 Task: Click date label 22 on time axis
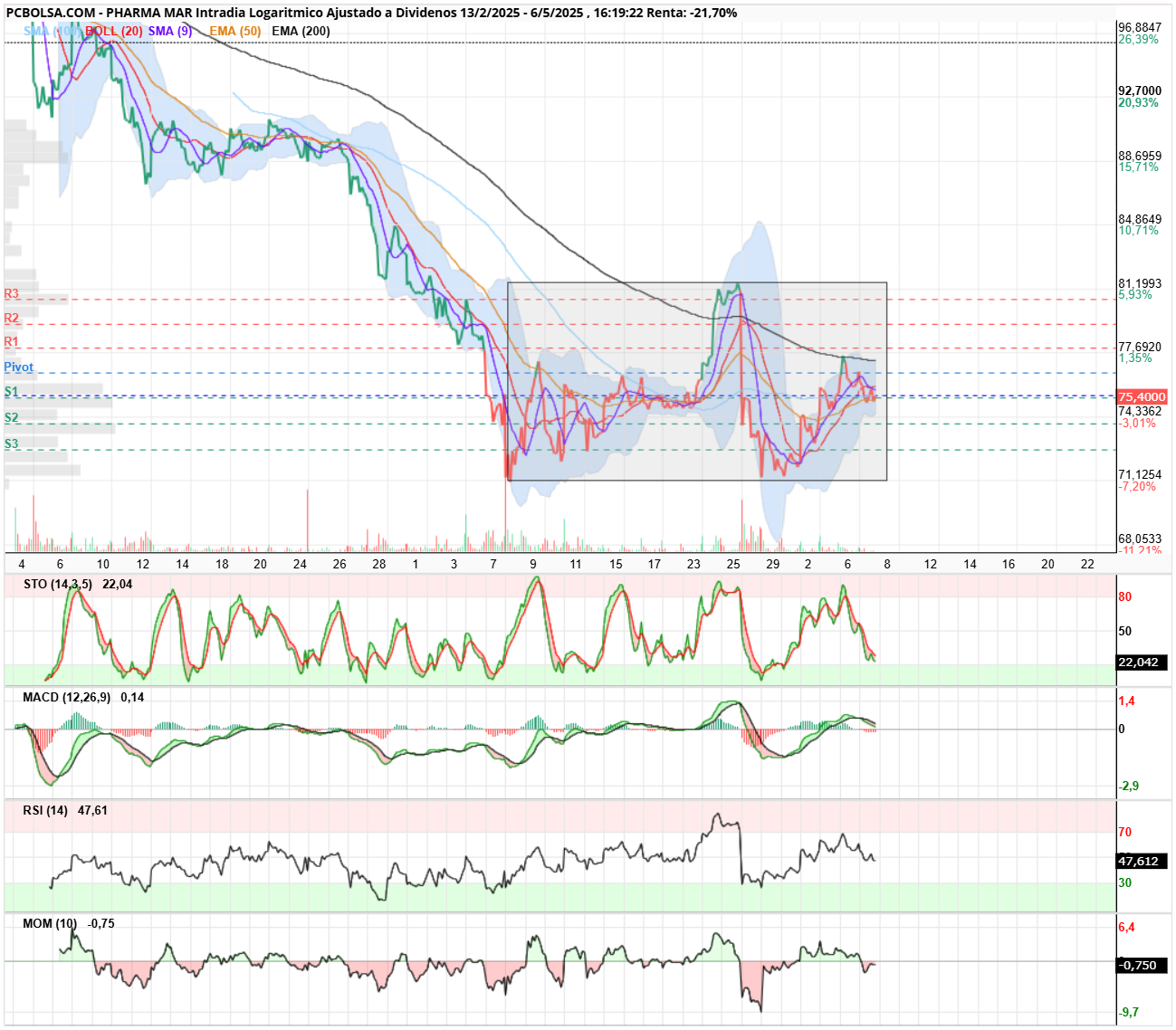(x=1087, y=564)
